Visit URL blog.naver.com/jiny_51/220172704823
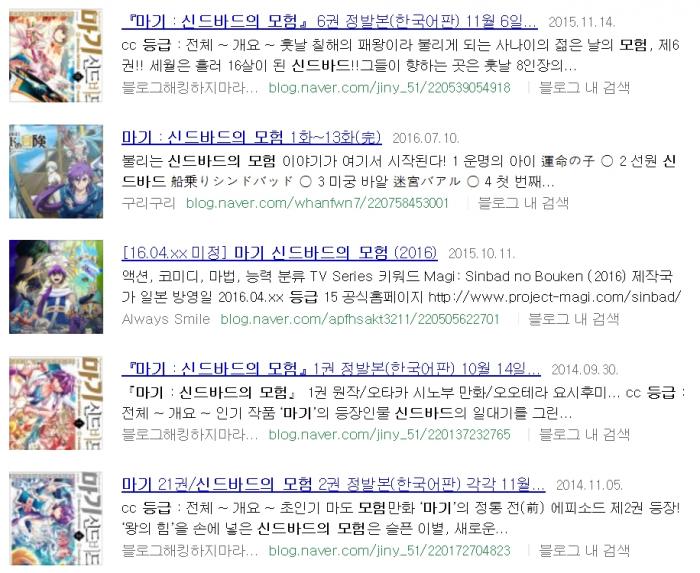This screenshot has height=573, width=700. coord(389,551)
